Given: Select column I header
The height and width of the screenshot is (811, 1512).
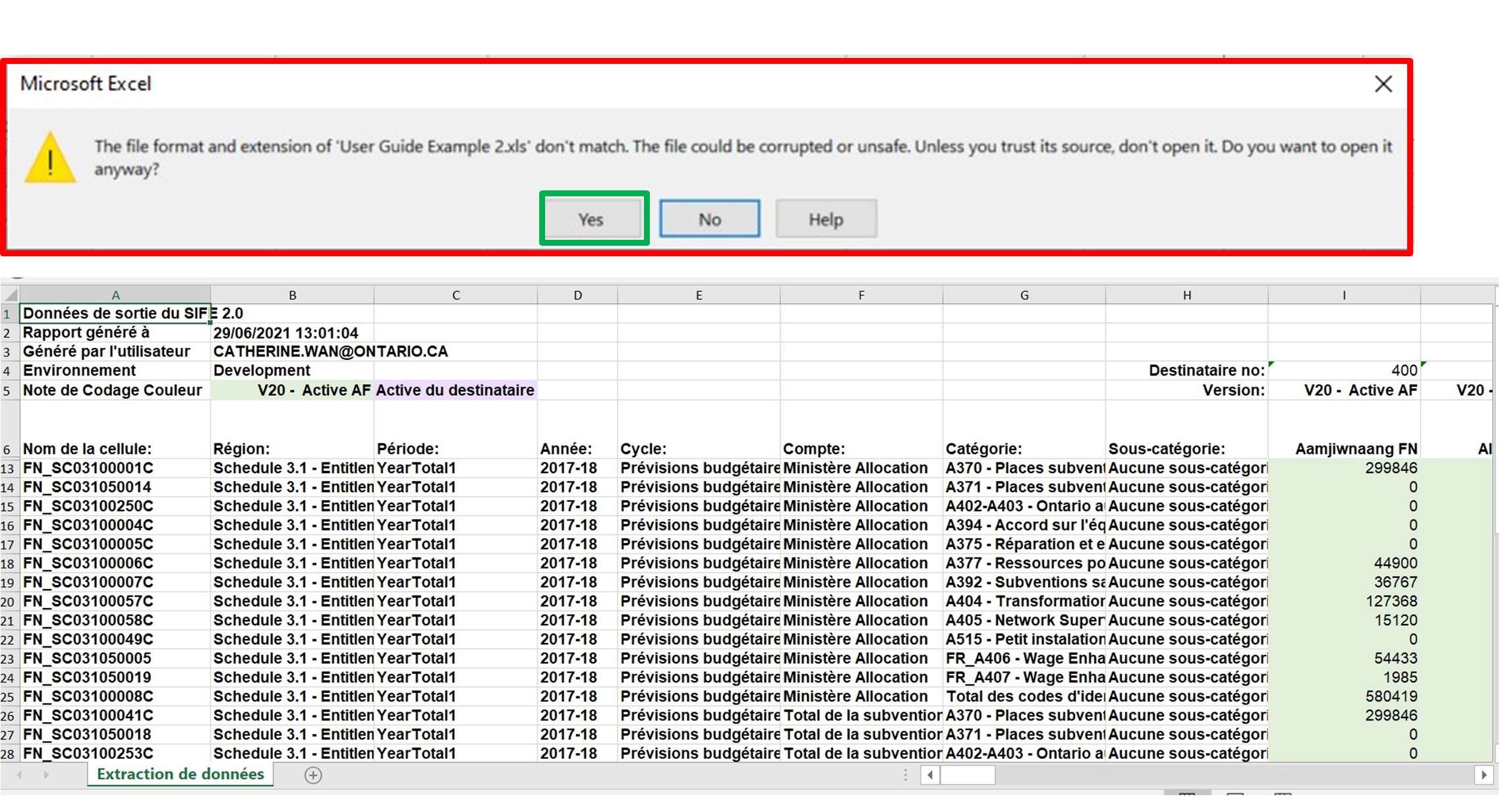Looking at the screenshot, I should [1343, 295].
